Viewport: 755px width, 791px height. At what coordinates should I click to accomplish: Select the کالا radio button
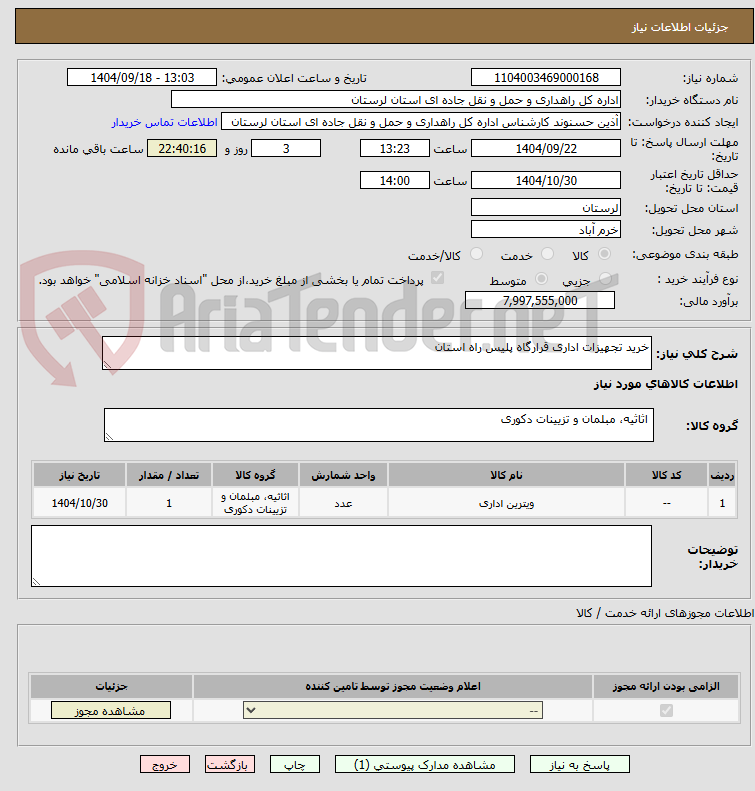pyautogui.click(x=604, y=254)
